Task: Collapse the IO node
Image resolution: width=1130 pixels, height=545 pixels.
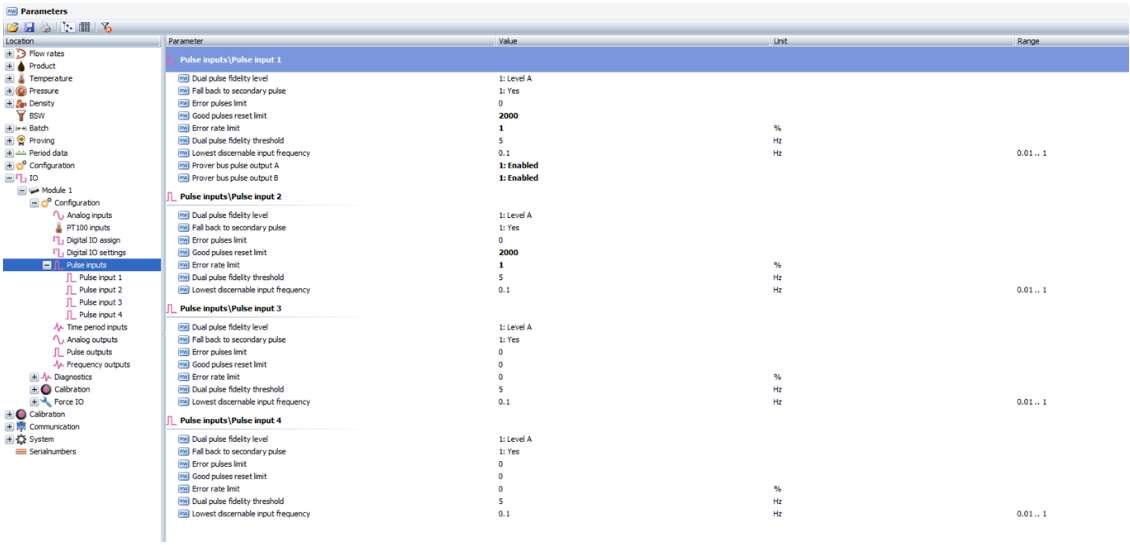Action: (9, 177)
